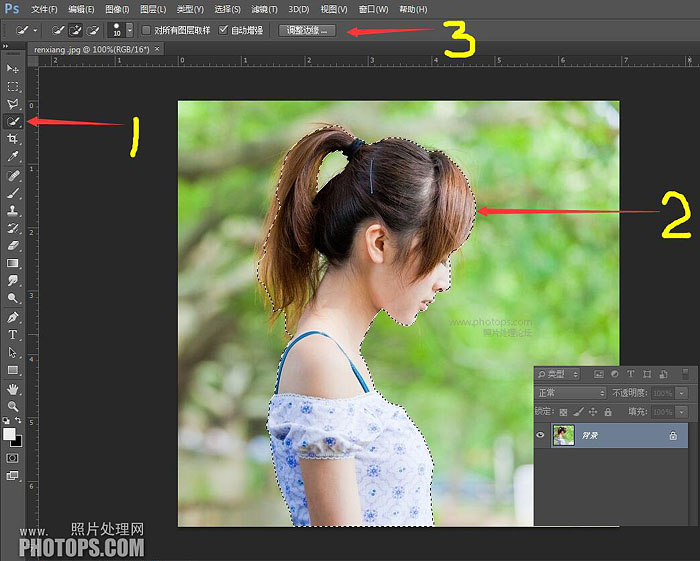Viewport: 700px width, 561px height.
Task: Filter layers by smart objects
Action: (663, 374)
